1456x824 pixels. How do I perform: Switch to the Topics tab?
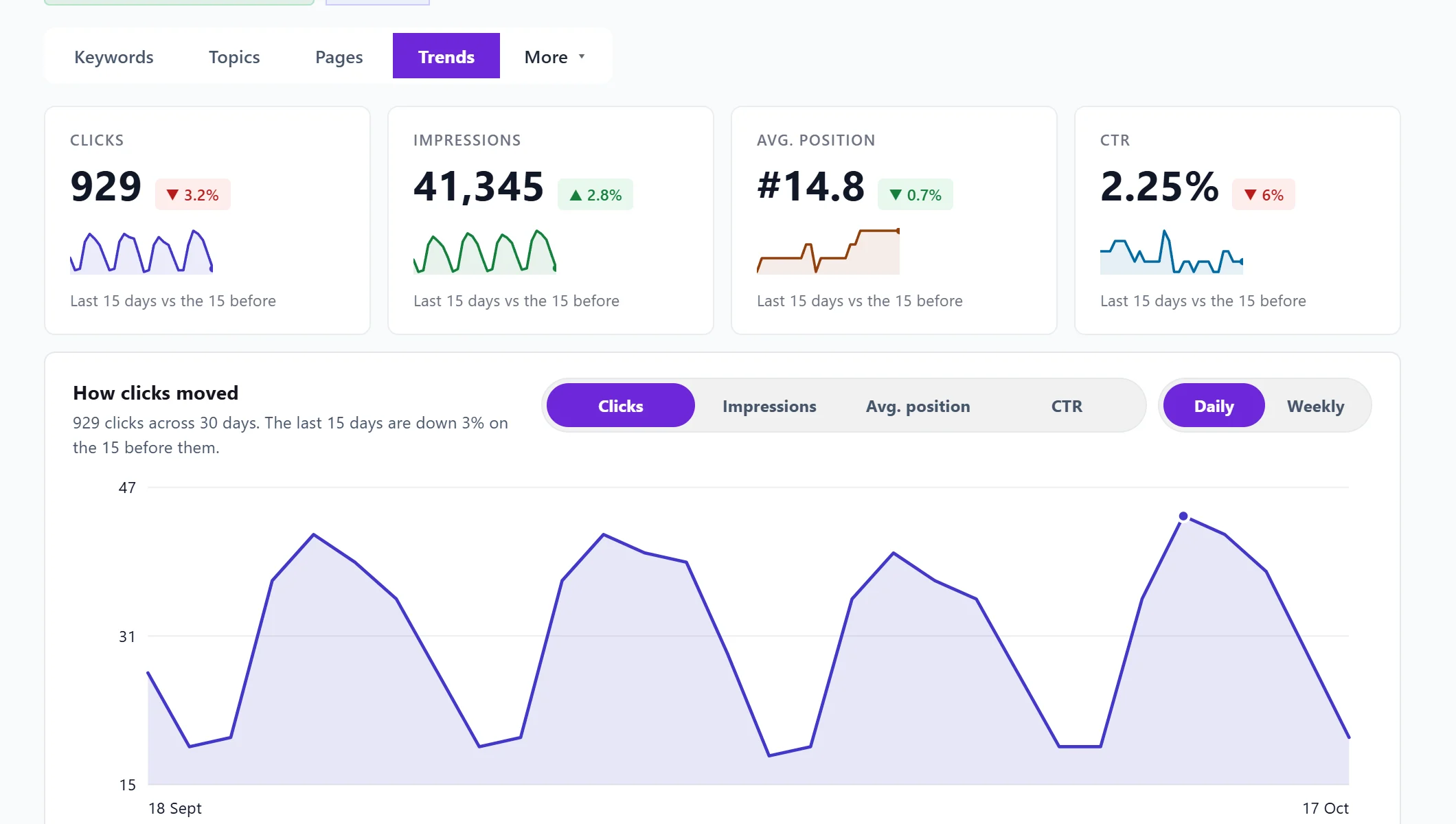[x=234, y=56]
